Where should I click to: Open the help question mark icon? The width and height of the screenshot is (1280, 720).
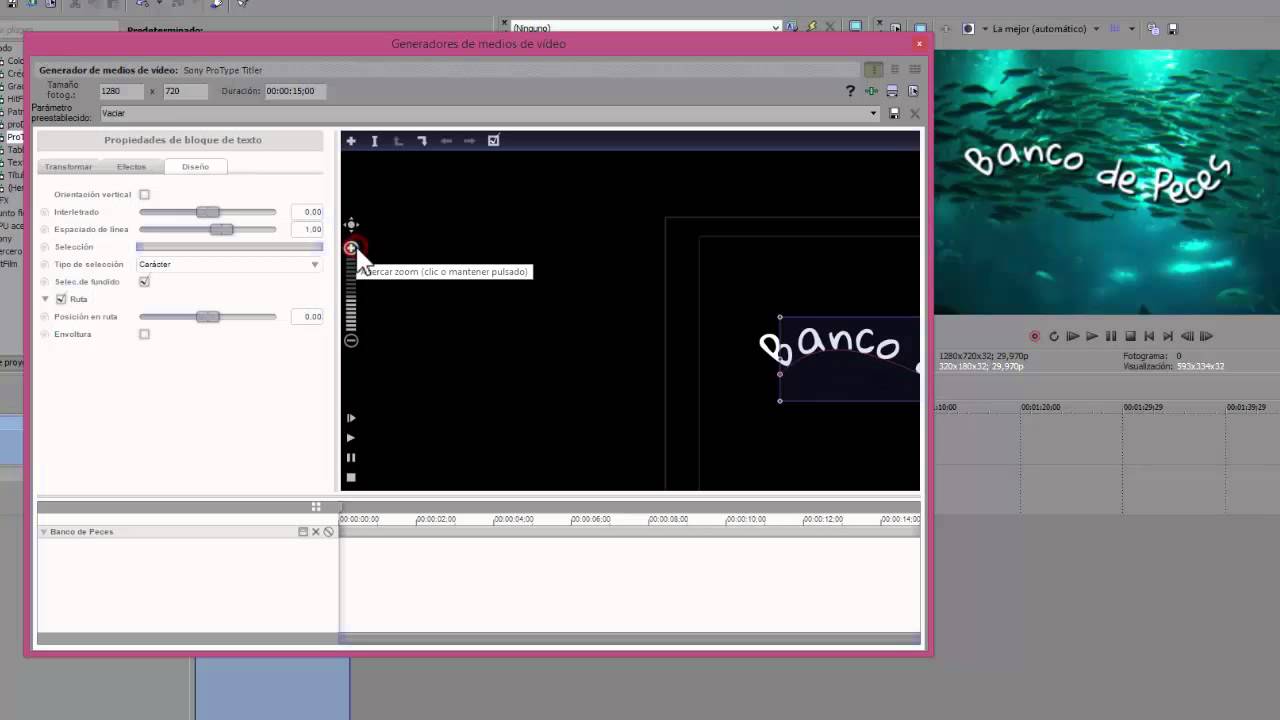[851, 91]
